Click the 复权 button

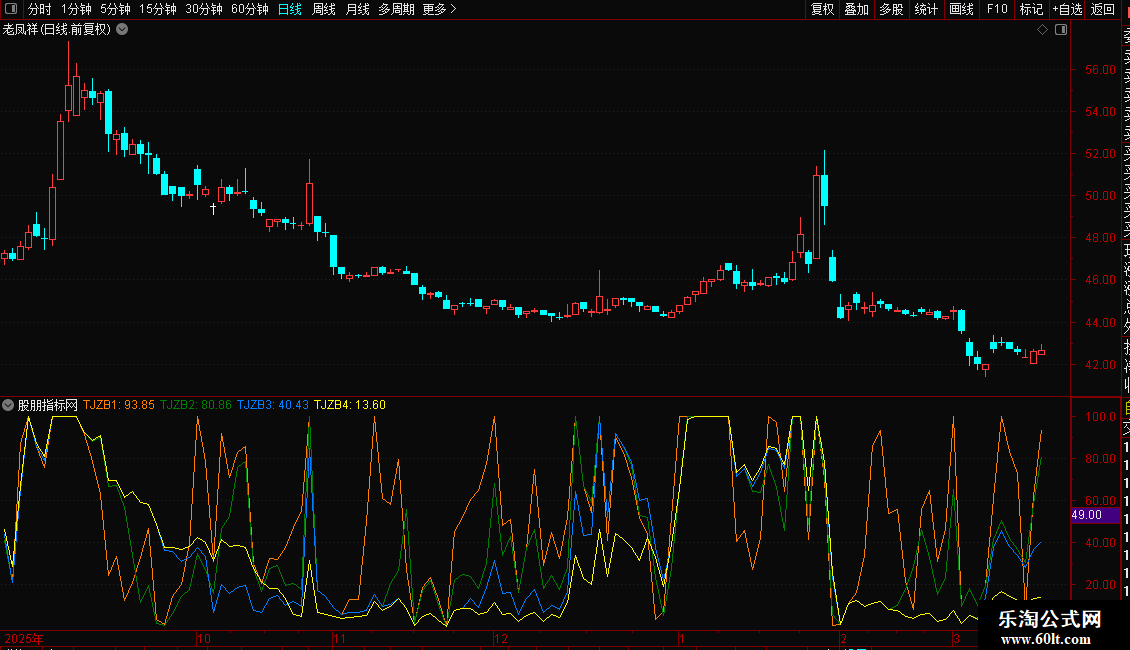click(x=822, y=9)
